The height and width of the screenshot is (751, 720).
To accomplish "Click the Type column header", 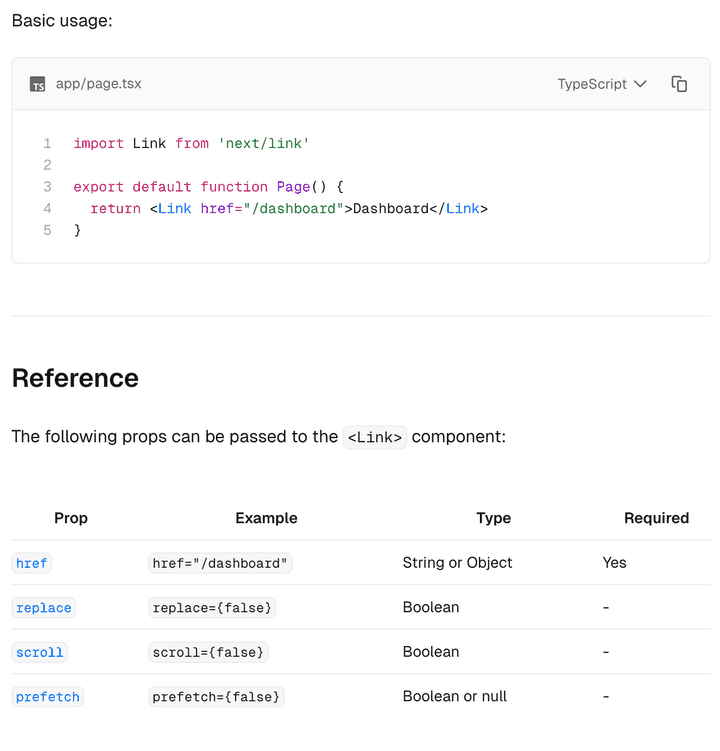I will 493,518.
